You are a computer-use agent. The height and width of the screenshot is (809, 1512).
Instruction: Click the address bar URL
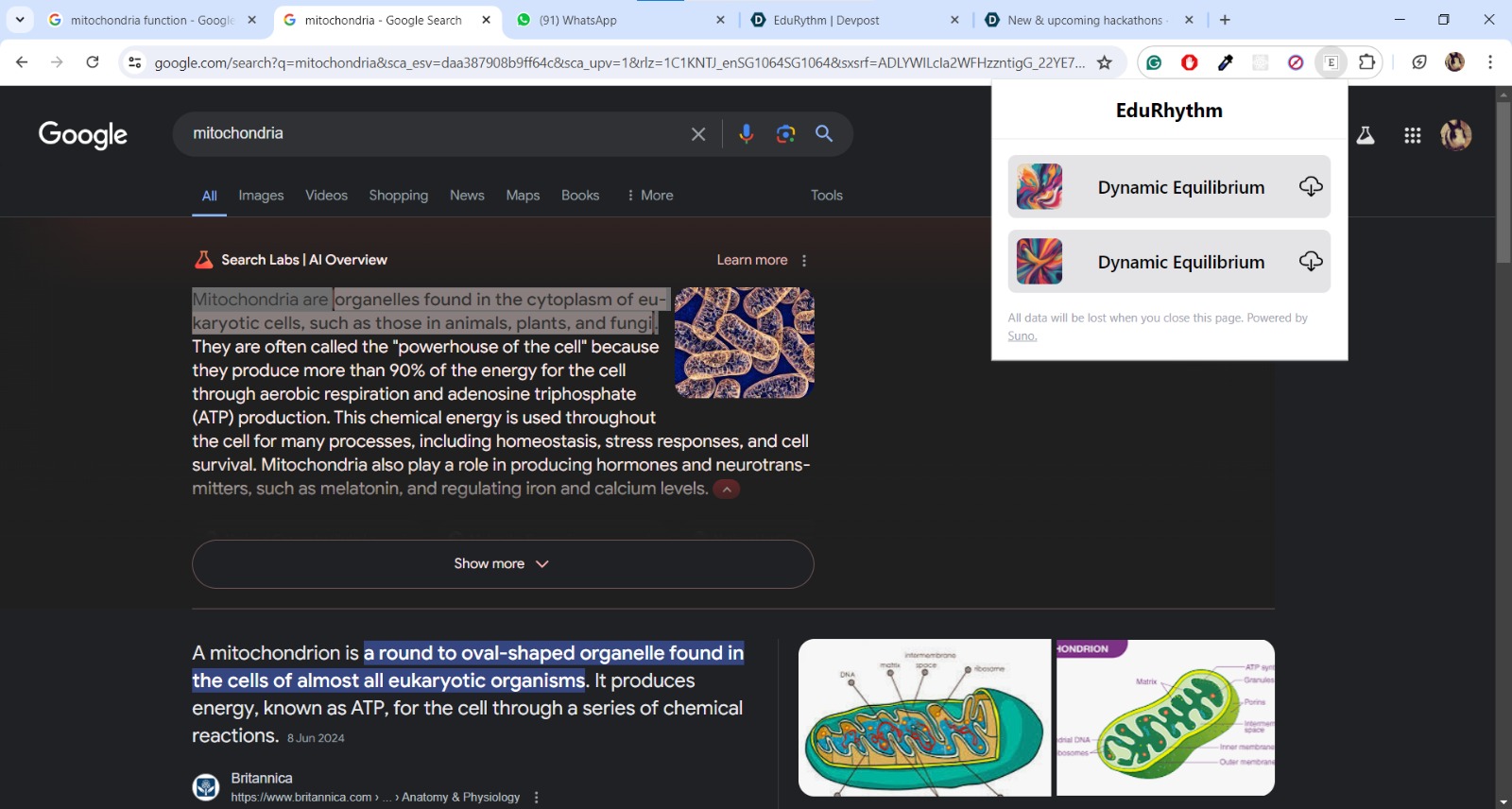click(x=619, y=62)
